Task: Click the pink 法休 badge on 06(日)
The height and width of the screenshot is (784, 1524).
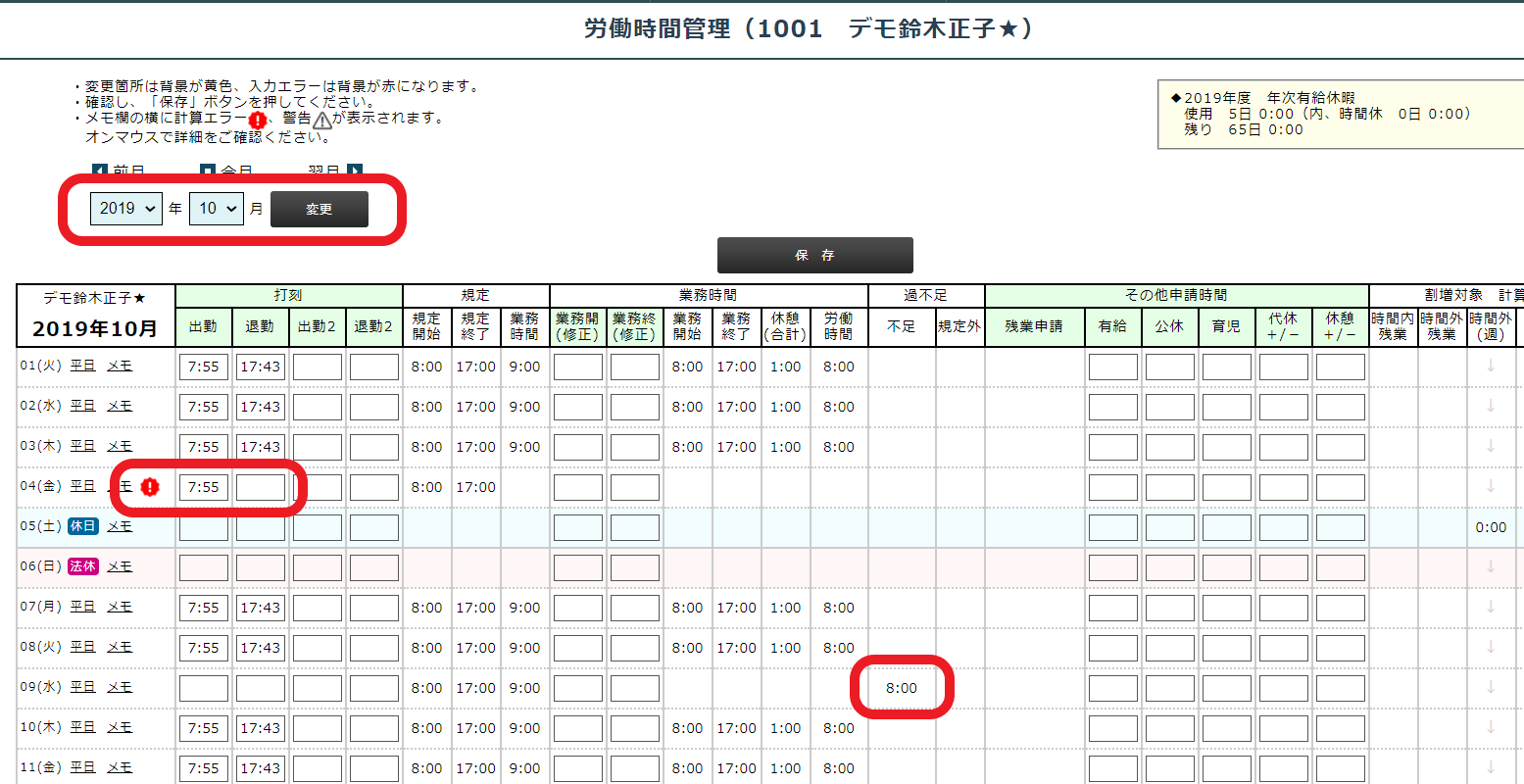Action: tap(82, 566)
